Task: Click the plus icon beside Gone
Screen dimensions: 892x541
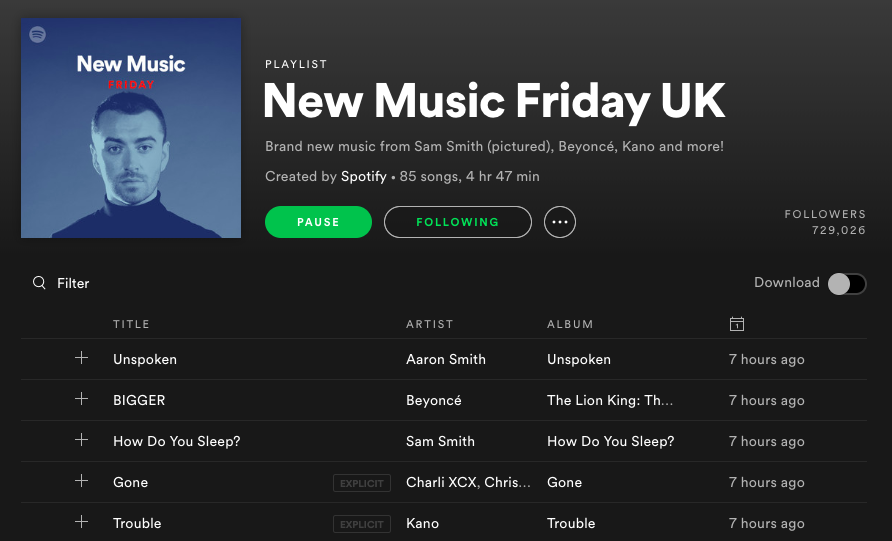Action: tap(81, 481)
